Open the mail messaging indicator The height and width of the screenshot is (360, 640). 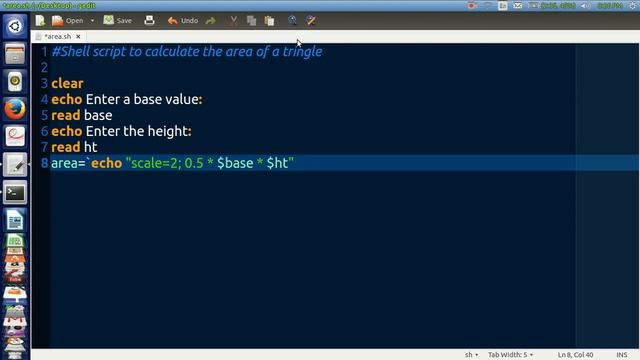click(x=518, y=6)
